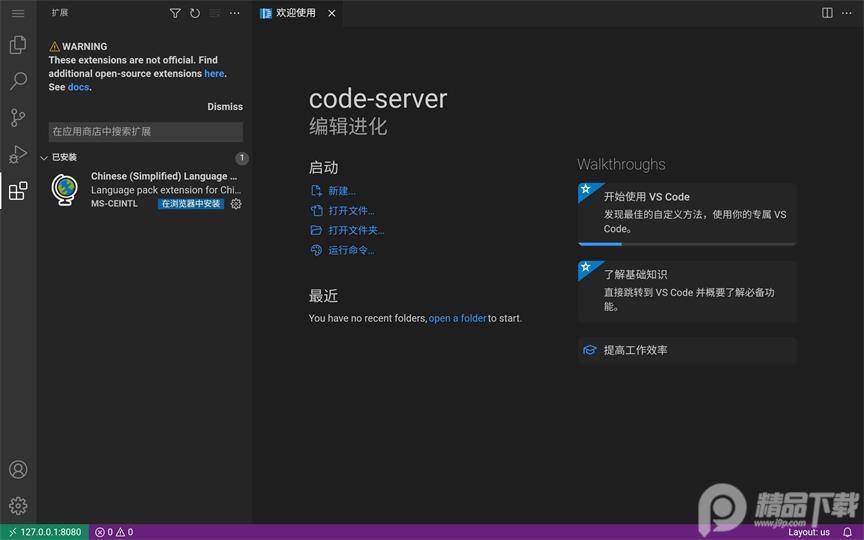864x540 pixels.
Task: Click the filter extensions funnel icon
Action: [x=175, y=13]
